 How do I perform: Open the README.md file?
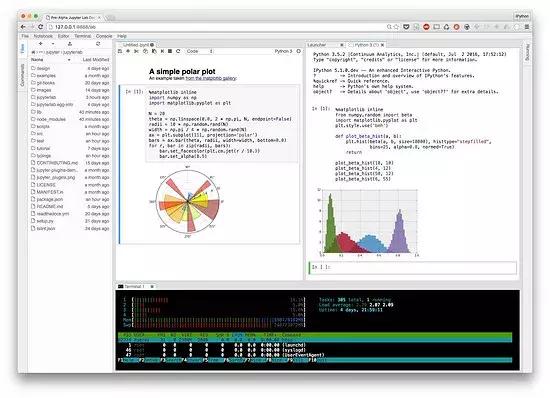[50, 207]
